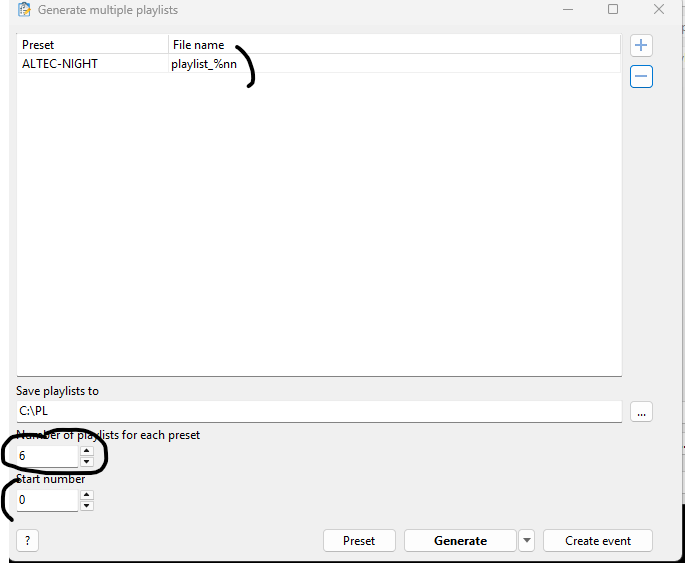Click the Preset column header

[92, 45]
